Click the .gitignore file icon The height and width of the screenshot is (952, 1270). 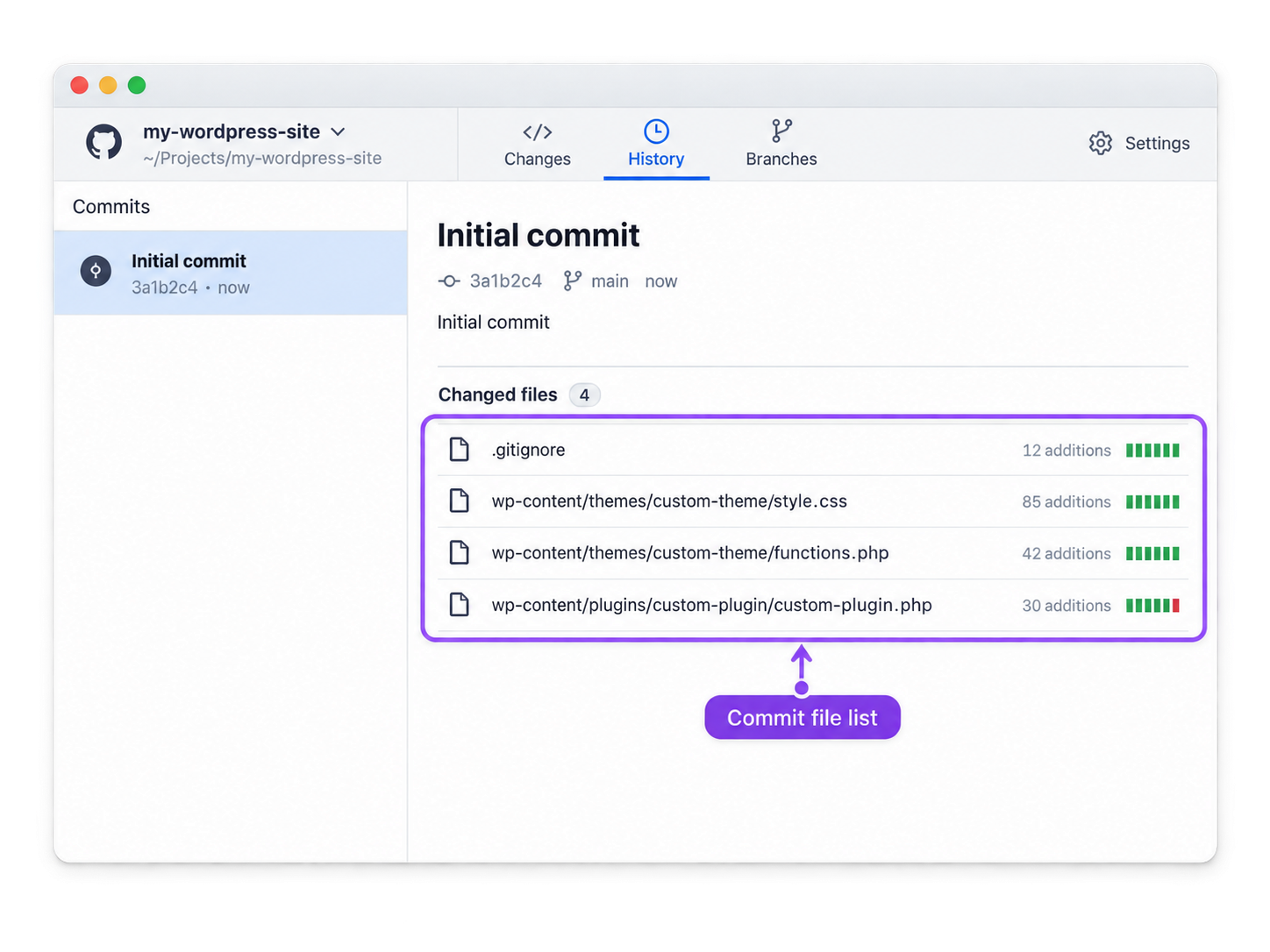[459, 450]
